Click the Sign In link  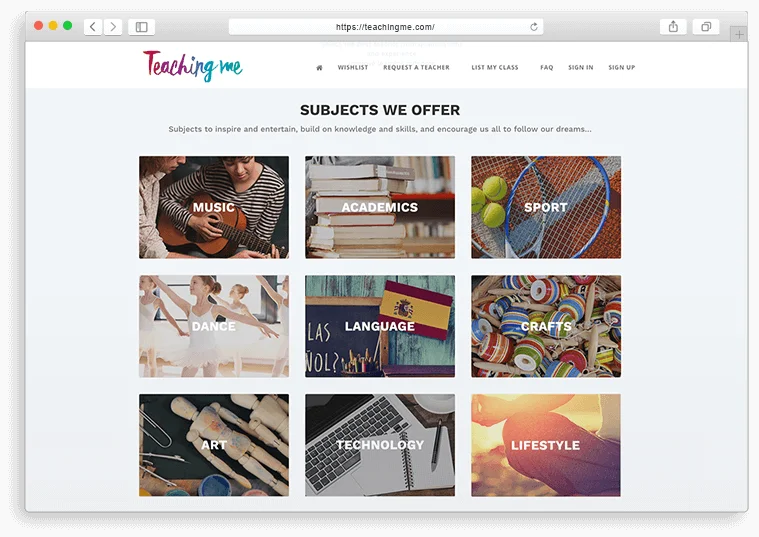580,67
